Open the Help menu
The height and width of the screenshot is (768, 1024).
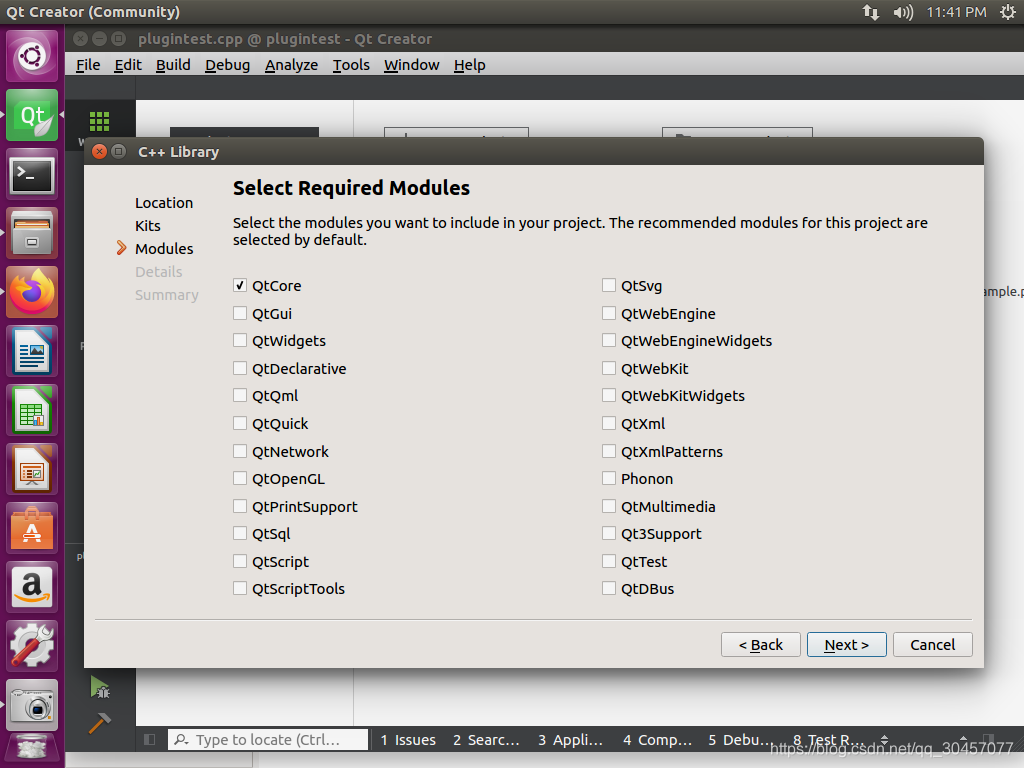(x=470, y=65)
